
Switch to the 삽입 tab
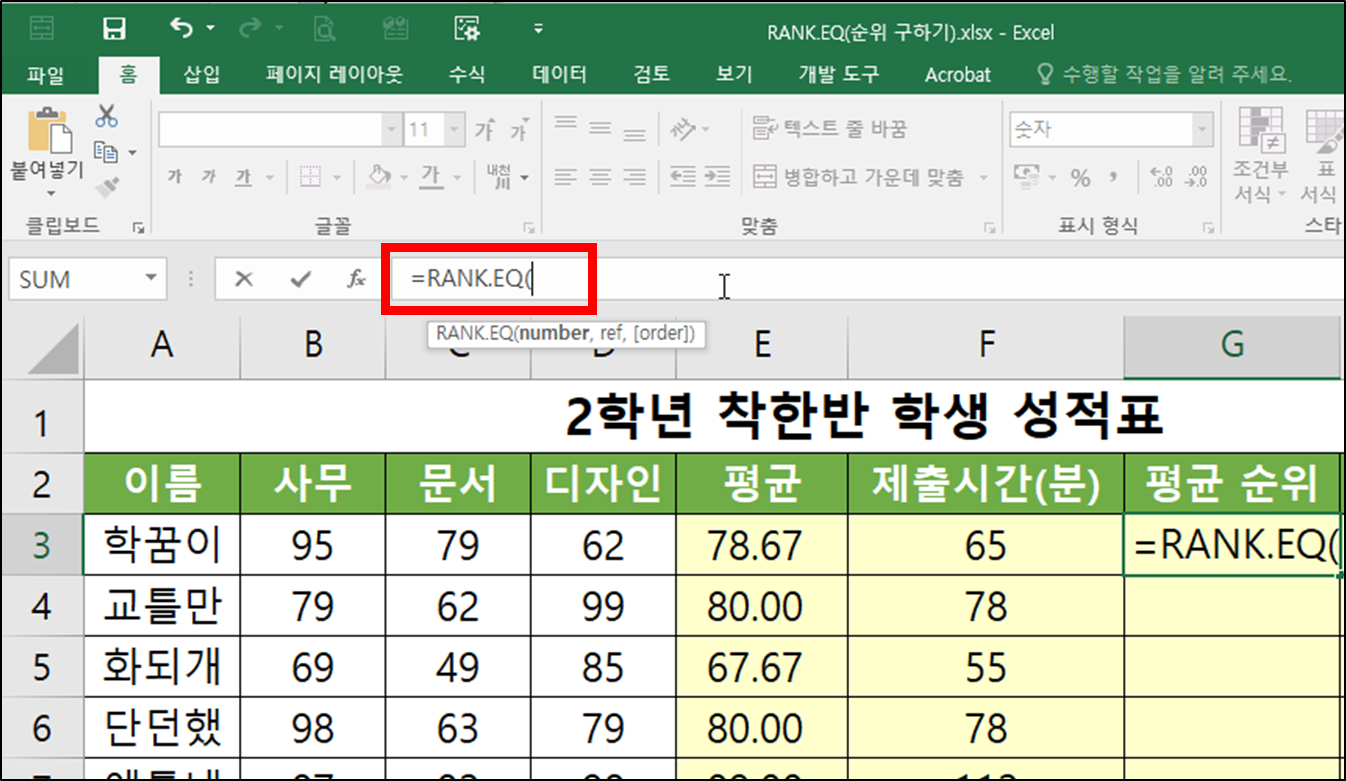[x=203, y=74]
